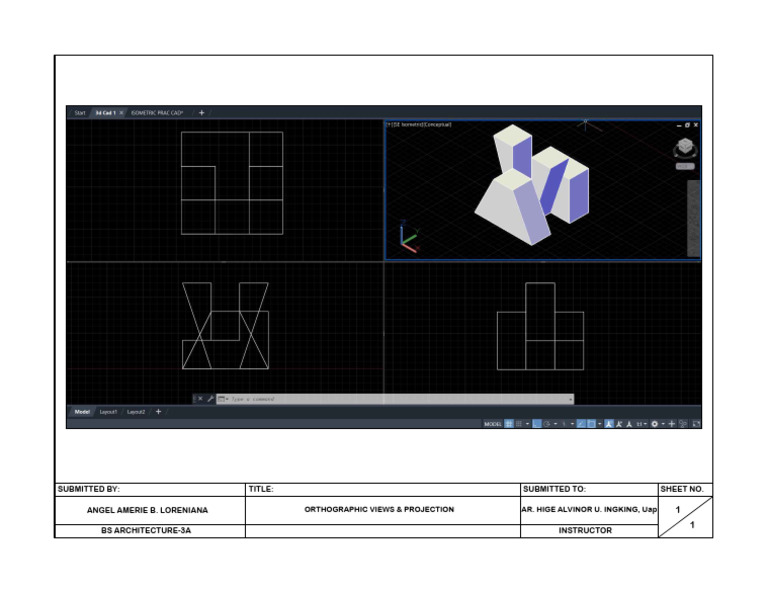Switch to the Layout2 tab
The width and height of the screenshot is (768, 594).
pyautogui.click(x=136, y=412)
